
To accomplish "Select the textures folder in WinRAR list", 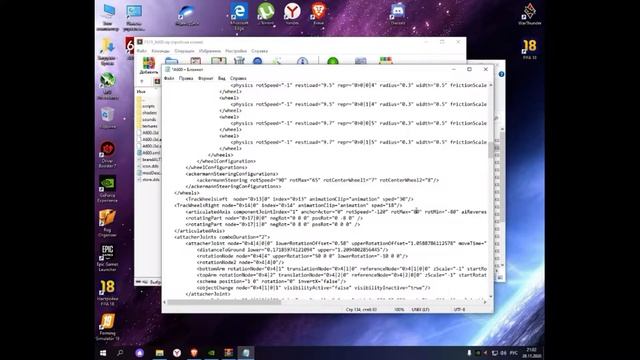I will (x=149, y=126).
